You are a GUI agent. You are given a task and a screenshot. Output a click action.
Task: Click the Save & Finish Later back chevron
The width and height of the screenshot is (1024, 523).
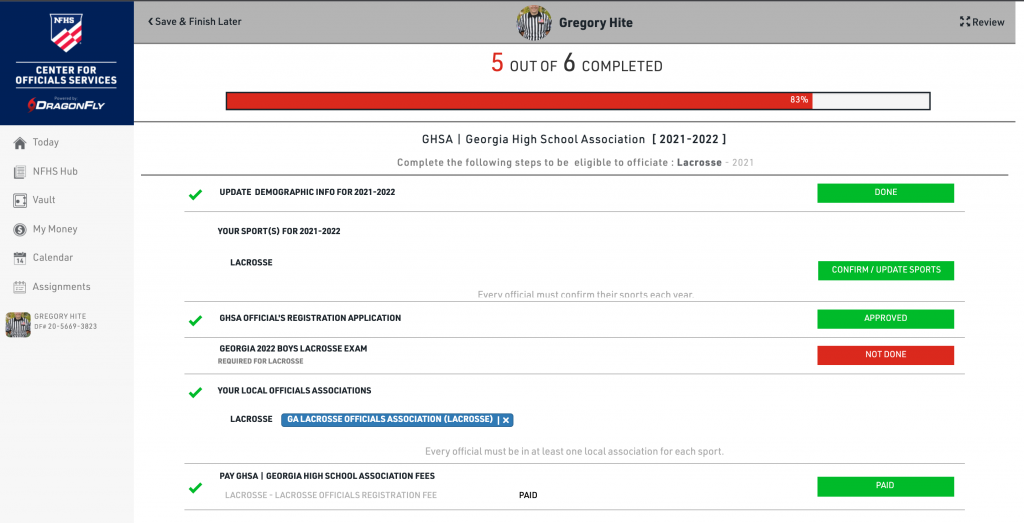151,22
